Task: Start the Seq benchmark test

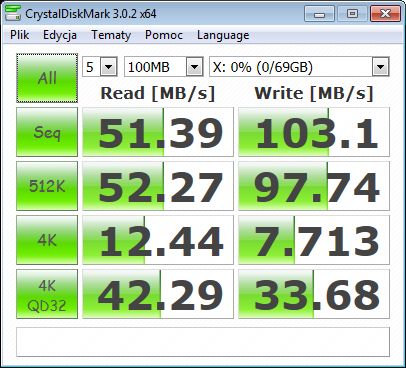Action: point(47,132)
